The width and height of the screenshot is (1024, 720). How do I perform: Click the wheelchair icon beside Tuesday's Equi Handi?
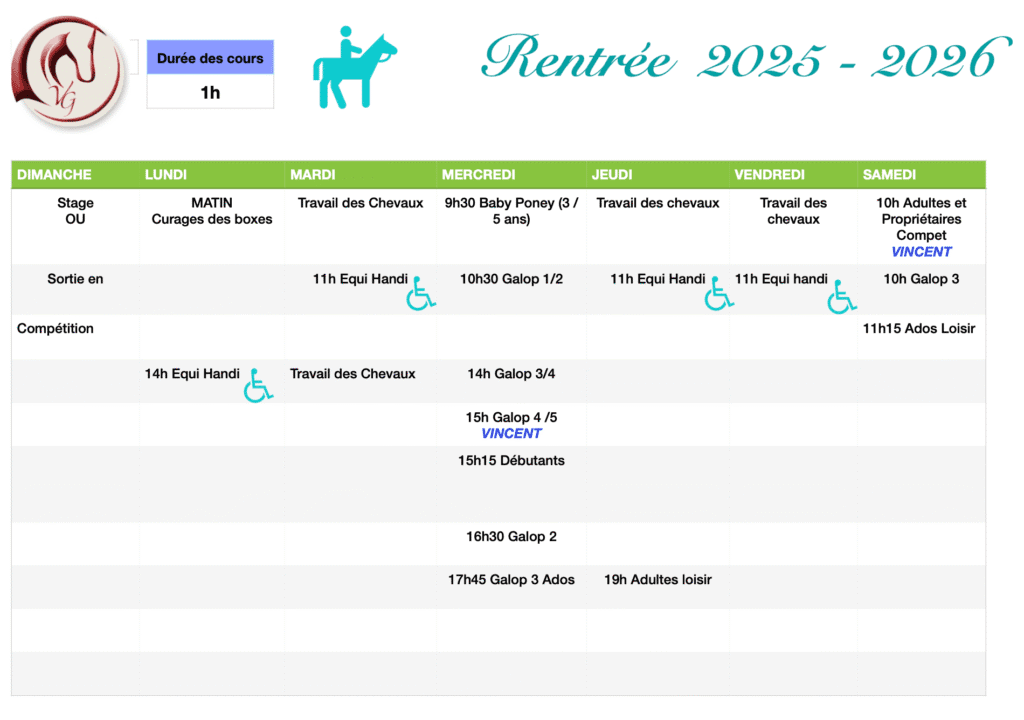420,294
